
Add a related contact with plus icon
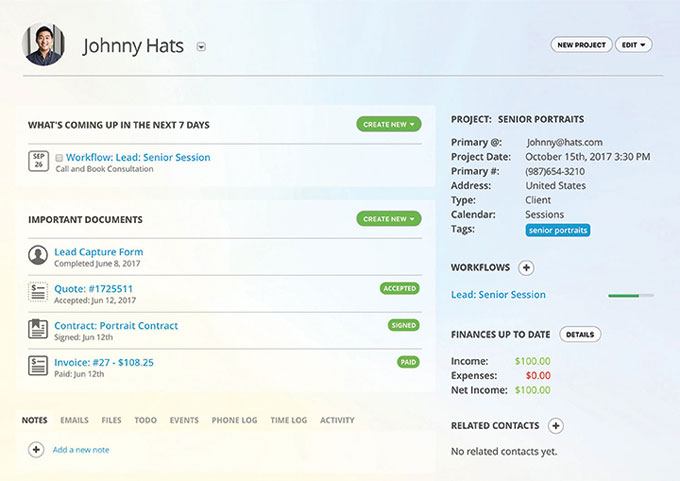(x=556, y=426)
